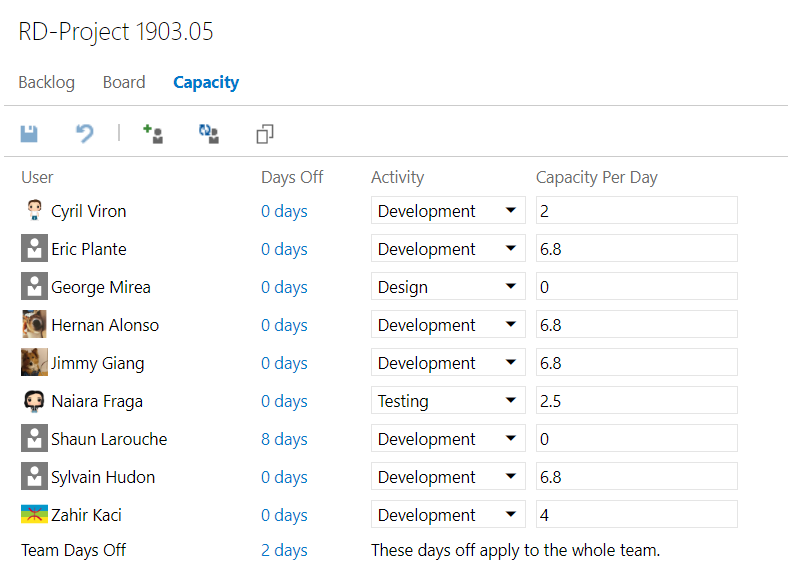Click Jimmy Giang's Capacity Per Day field

(636, 363)
